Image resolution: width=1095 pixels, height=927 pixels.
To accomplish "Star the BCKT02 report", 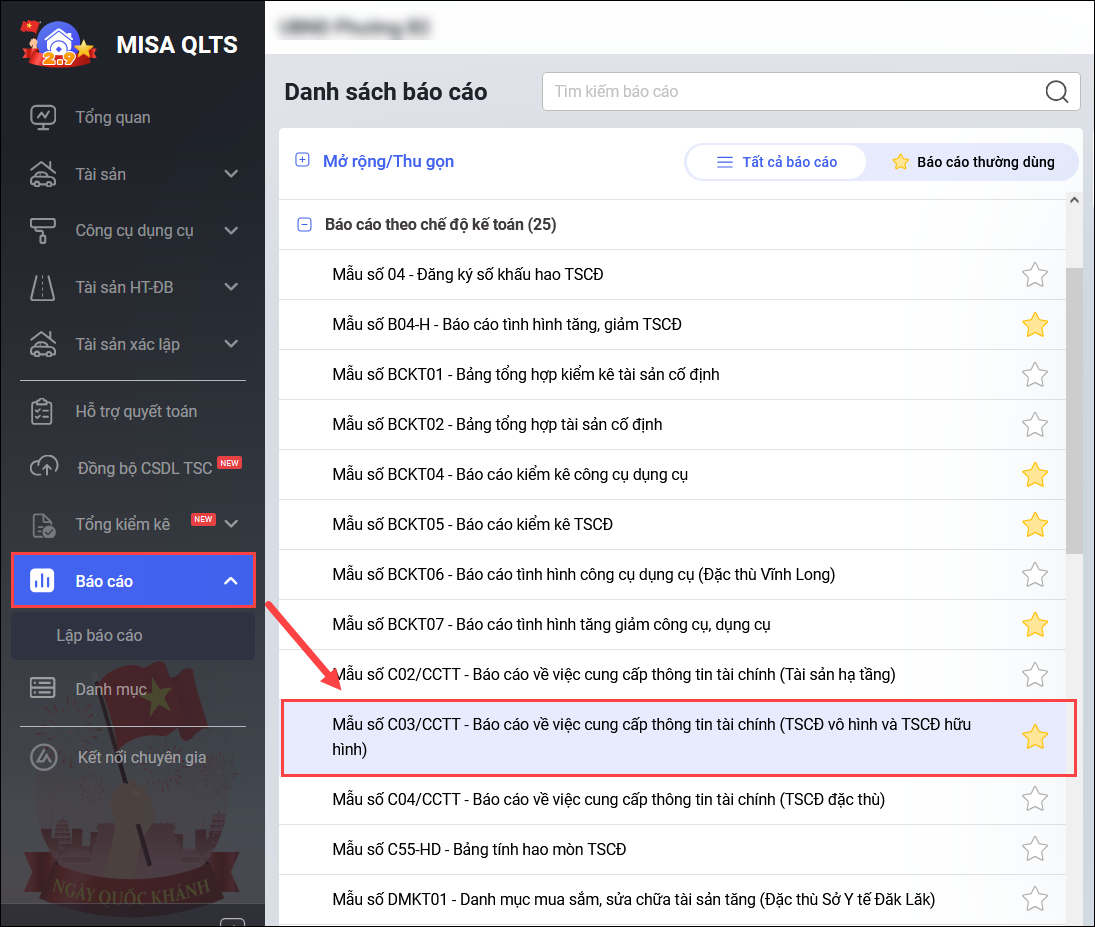I will point(1034,425).
